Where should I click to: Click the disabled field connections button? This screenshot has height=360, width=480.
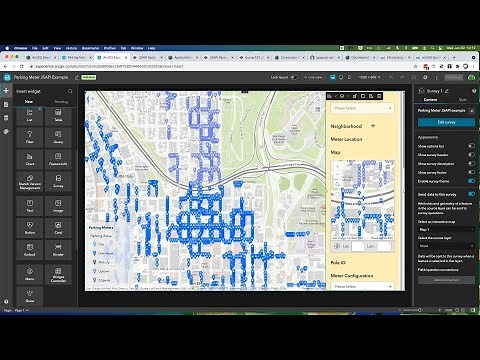(x=446, y=280)
